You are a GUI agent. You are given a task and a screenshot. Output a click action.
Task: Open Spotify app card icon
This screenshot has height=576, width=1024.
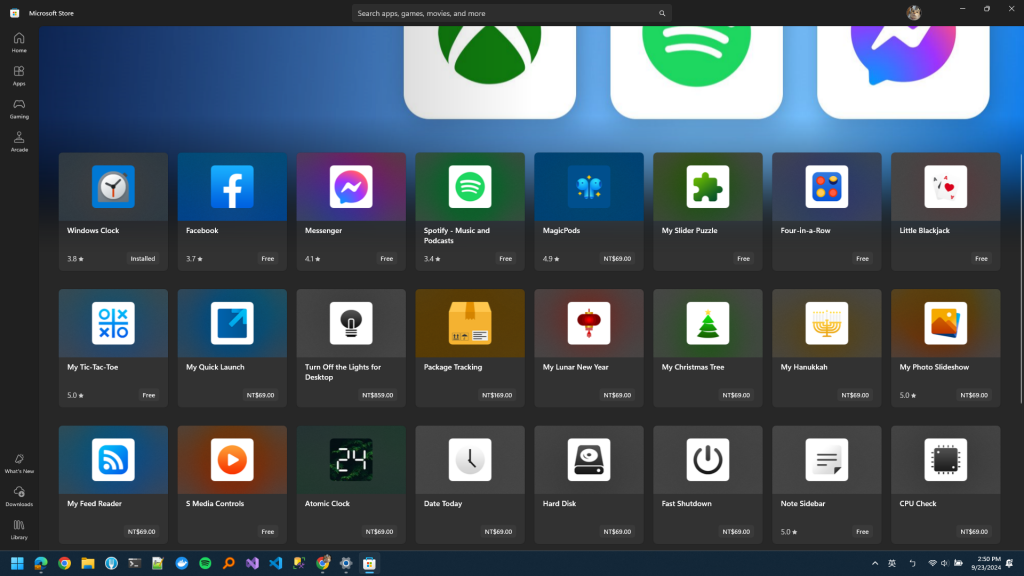point(470,187)
